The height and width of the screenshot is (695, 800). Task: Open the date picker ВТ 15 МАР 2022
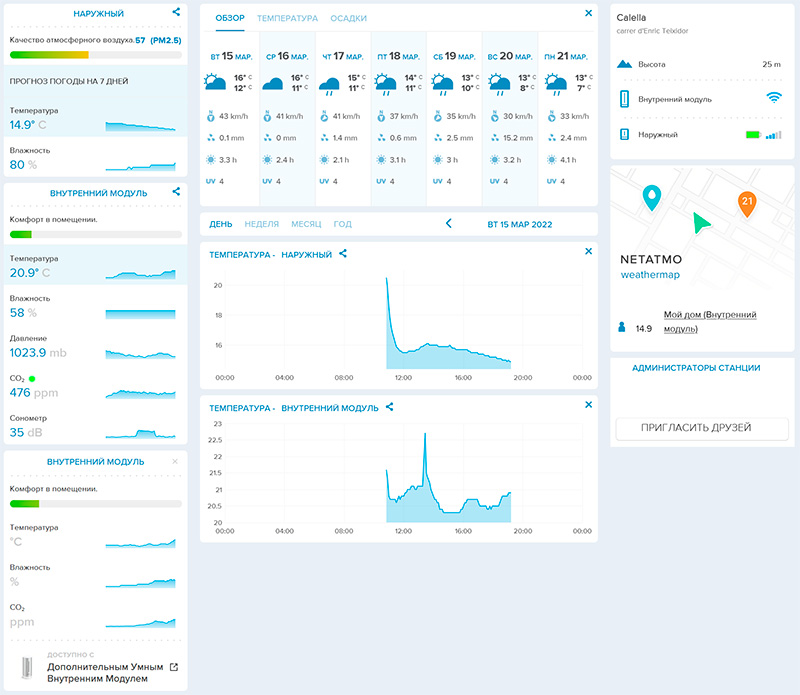519,224
